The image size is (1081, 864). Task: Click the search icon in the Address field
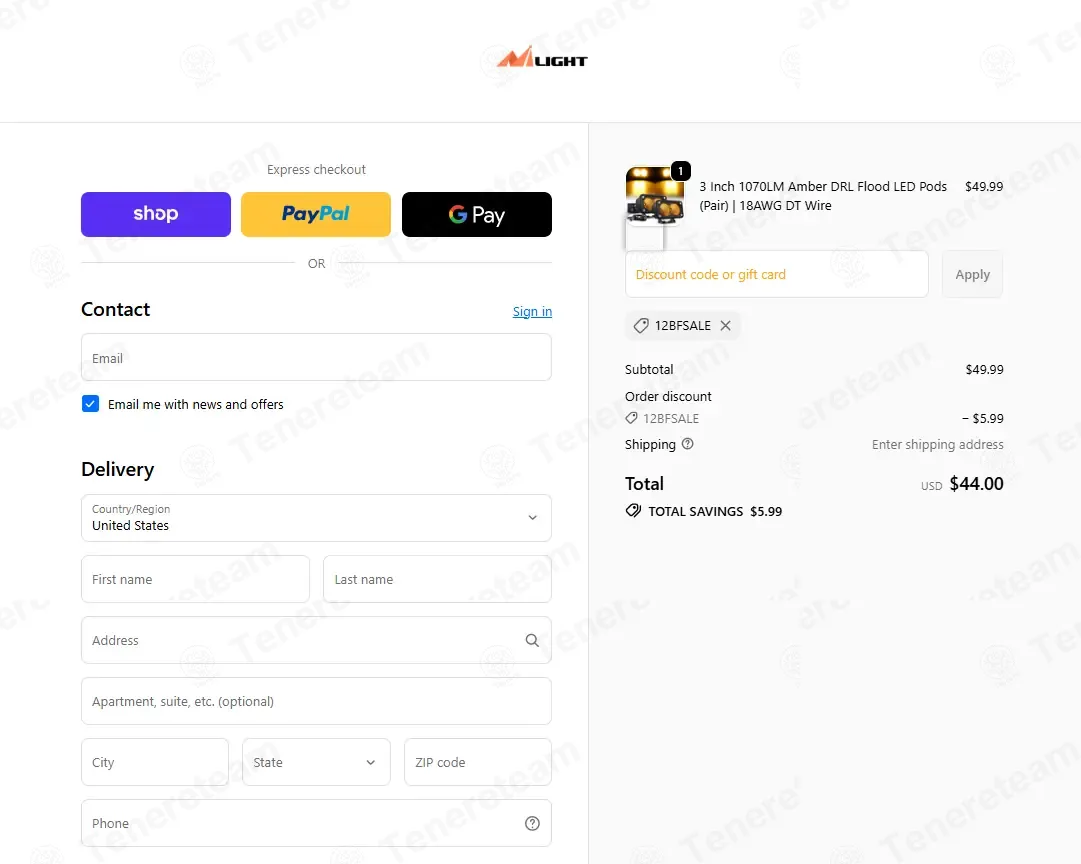[x=532, y=640]
